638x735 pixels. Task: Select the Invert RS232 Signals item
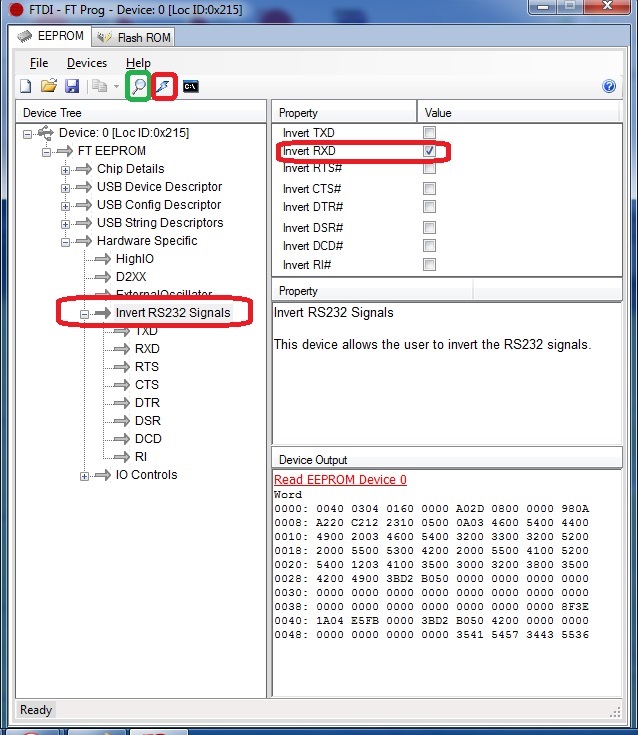tap(173, 313)
